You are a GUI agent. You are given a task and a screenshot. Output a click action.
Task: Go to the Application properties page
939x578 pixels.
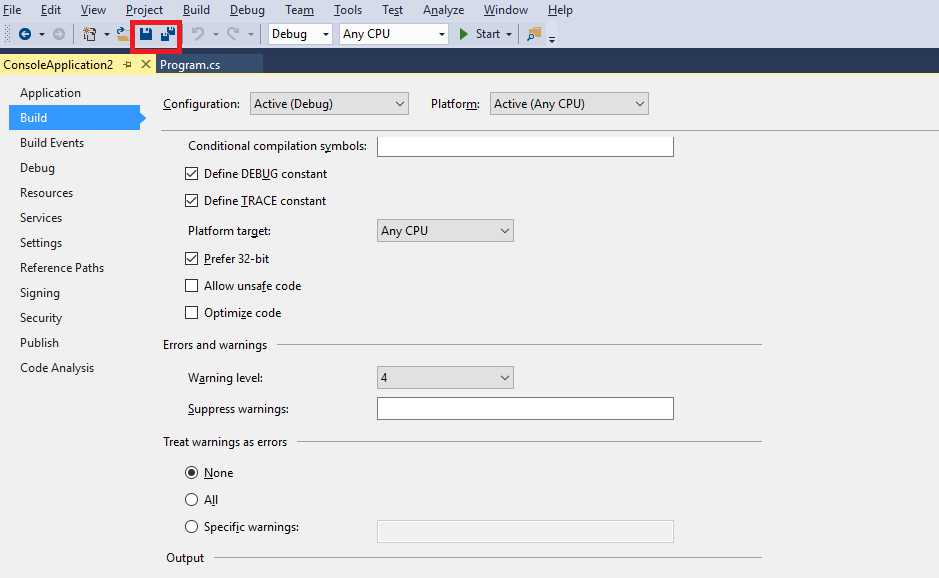pos(50,93)
